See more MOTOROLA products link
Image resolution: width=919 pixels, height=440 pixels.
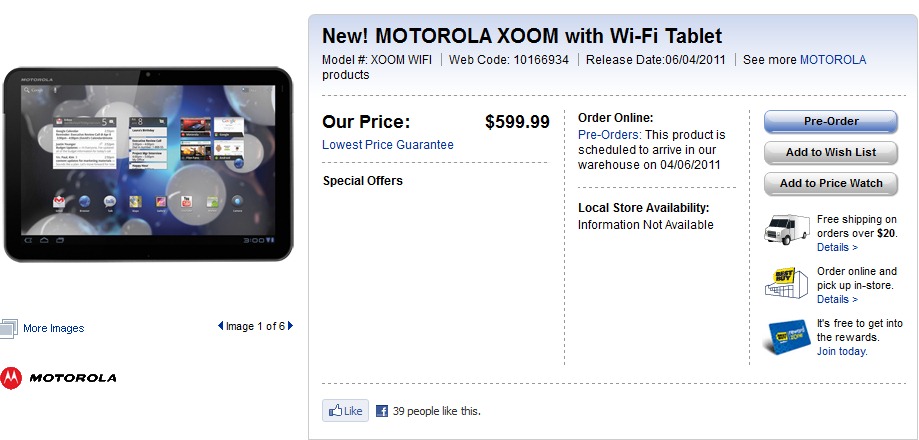point(832,60)
